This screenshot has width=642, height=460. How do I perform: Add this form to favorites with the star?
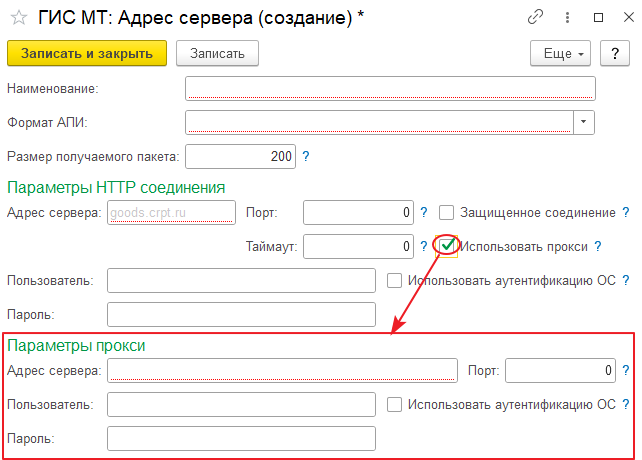[x=17, y=18]
